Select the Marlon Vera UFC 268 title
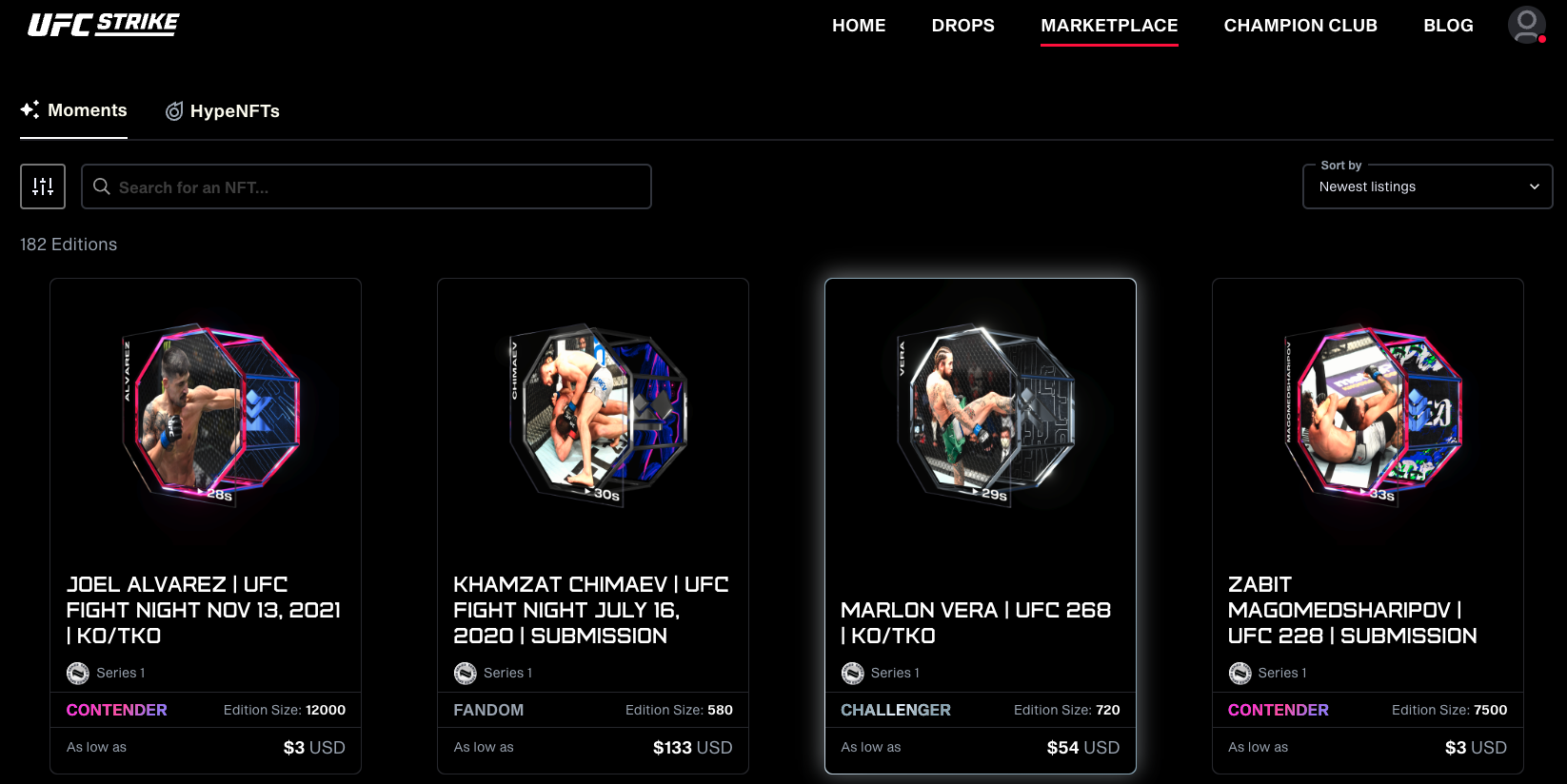The image size is (1567, 784). click(x=976, y=622)
